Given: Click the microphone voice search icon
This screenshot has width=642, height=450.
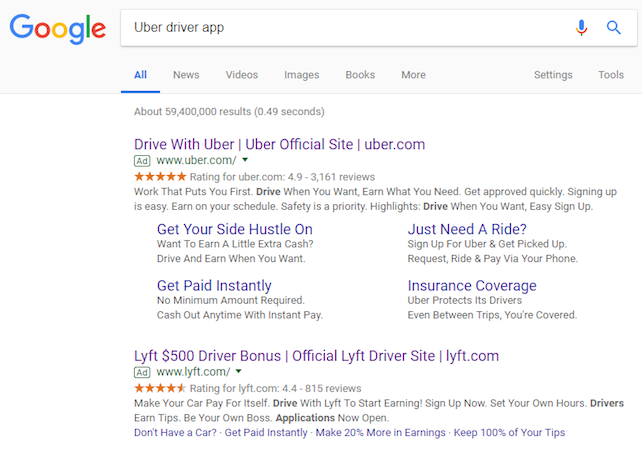Looking at the screenshot, I should [582, 28].
